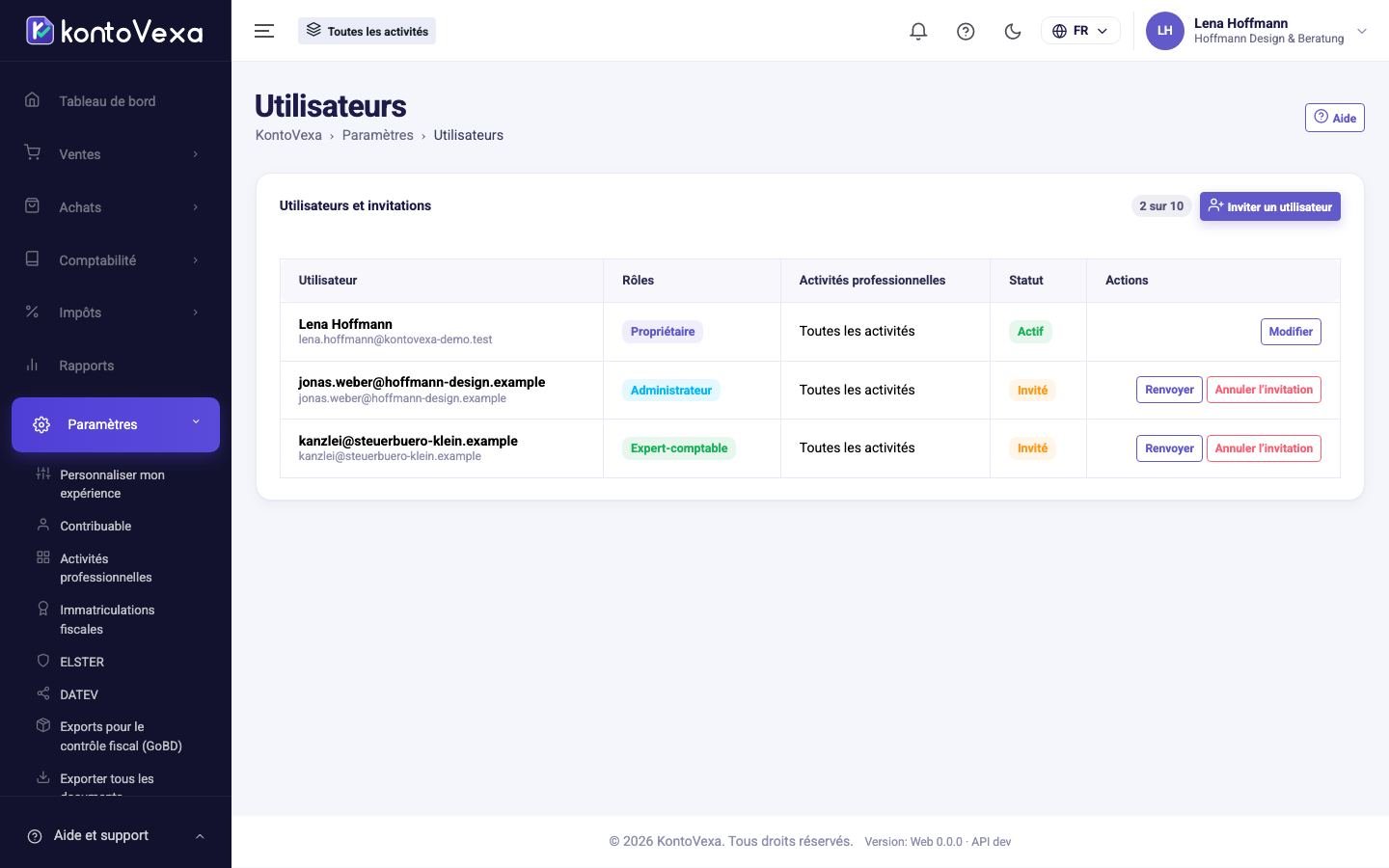Expand the Achats submenu chevron

point(196,207)
